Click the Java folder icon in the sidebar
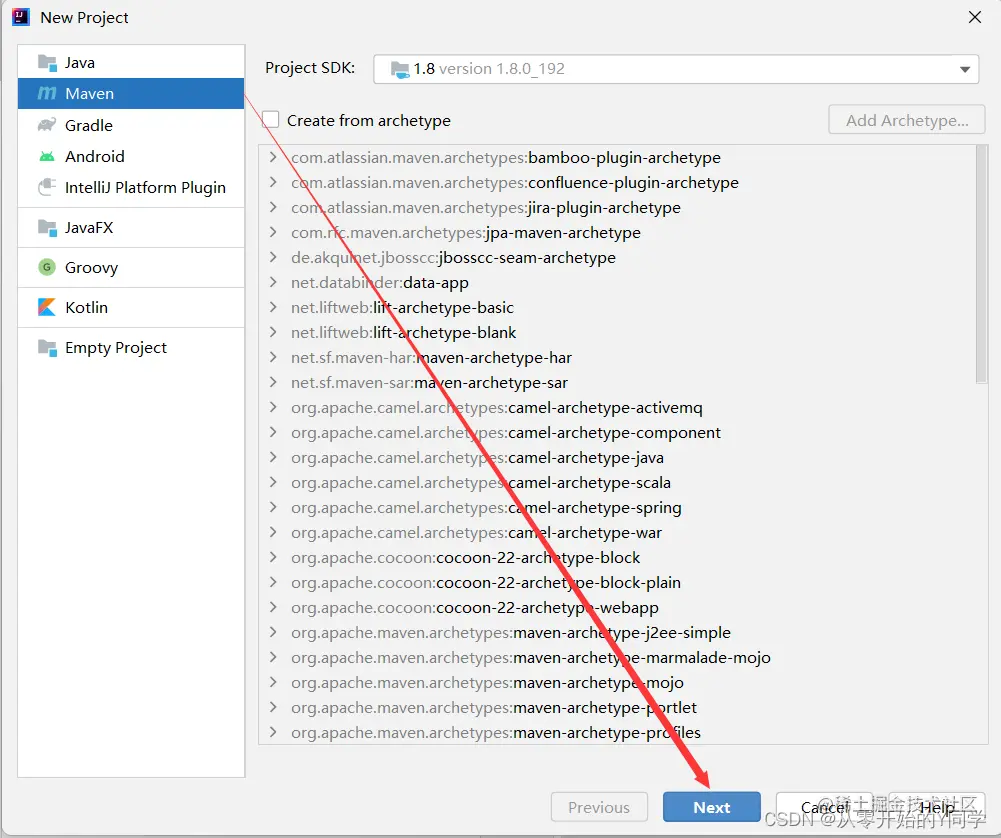Viewport: 1001px width, 838px height. tap(47, 63)
